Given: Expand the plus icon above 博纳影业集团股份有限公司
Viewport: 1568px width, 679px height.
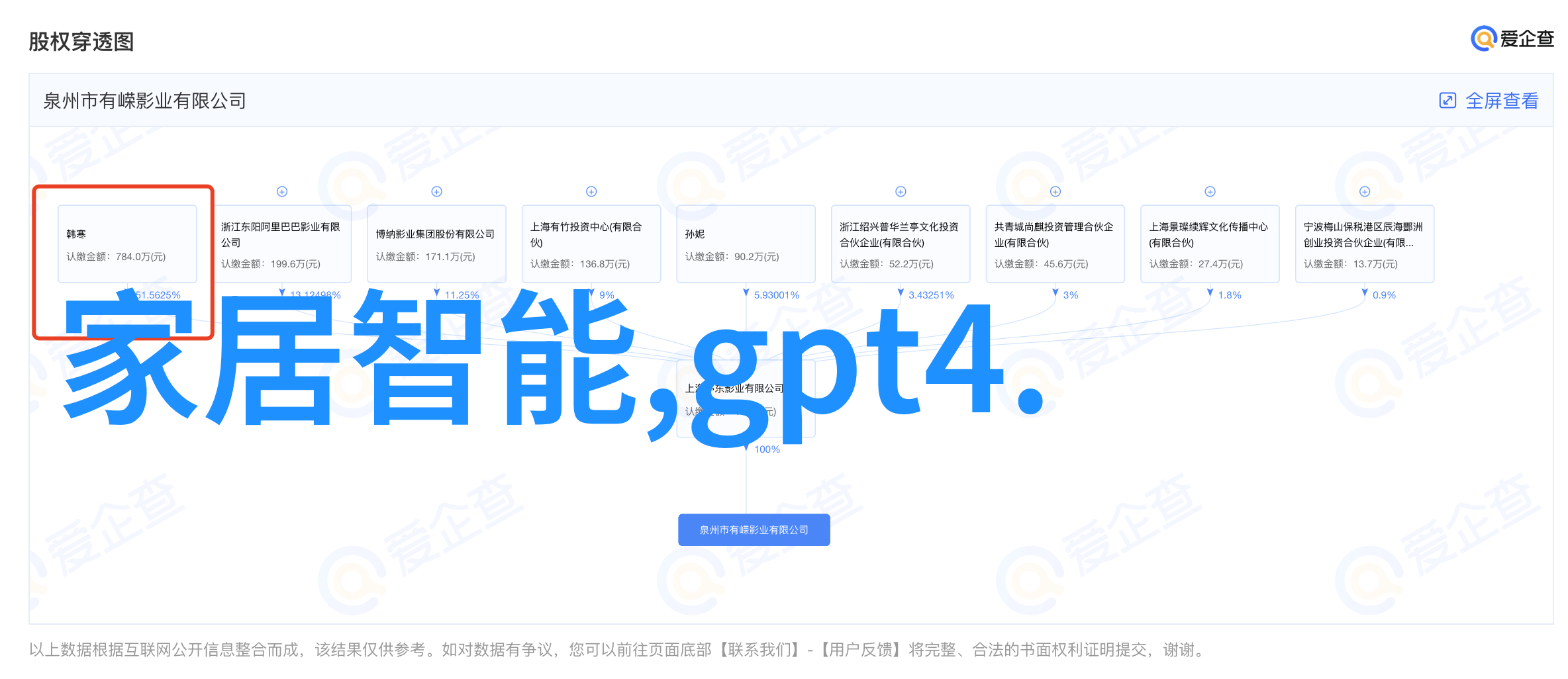Looking at the screenshot, I should tap(437, 191).
